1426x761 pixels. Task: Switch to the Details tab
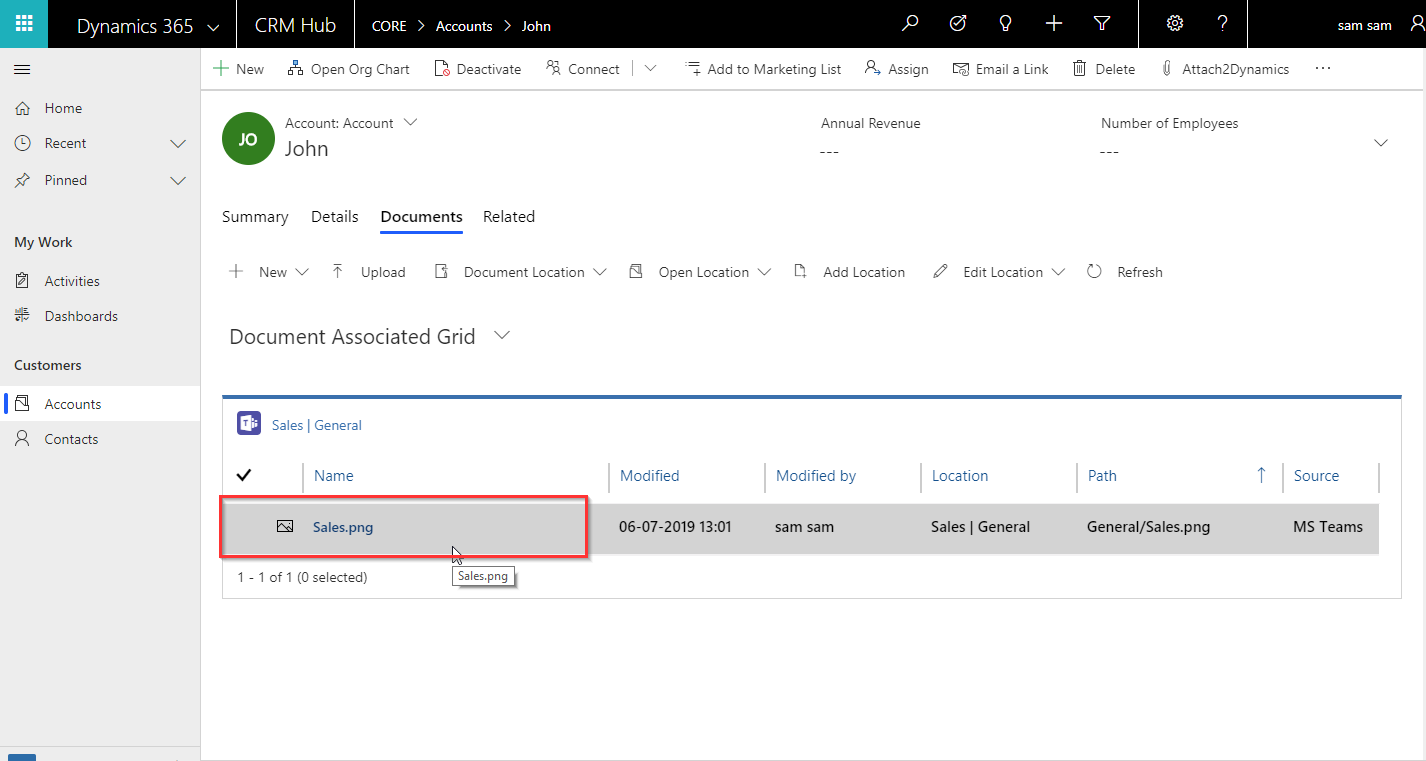click(335, 217)
